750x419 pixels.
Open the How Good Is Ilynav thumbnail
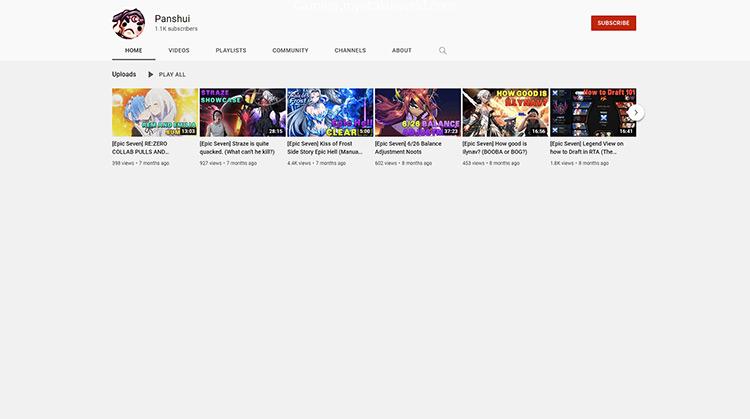pos(505,112)
